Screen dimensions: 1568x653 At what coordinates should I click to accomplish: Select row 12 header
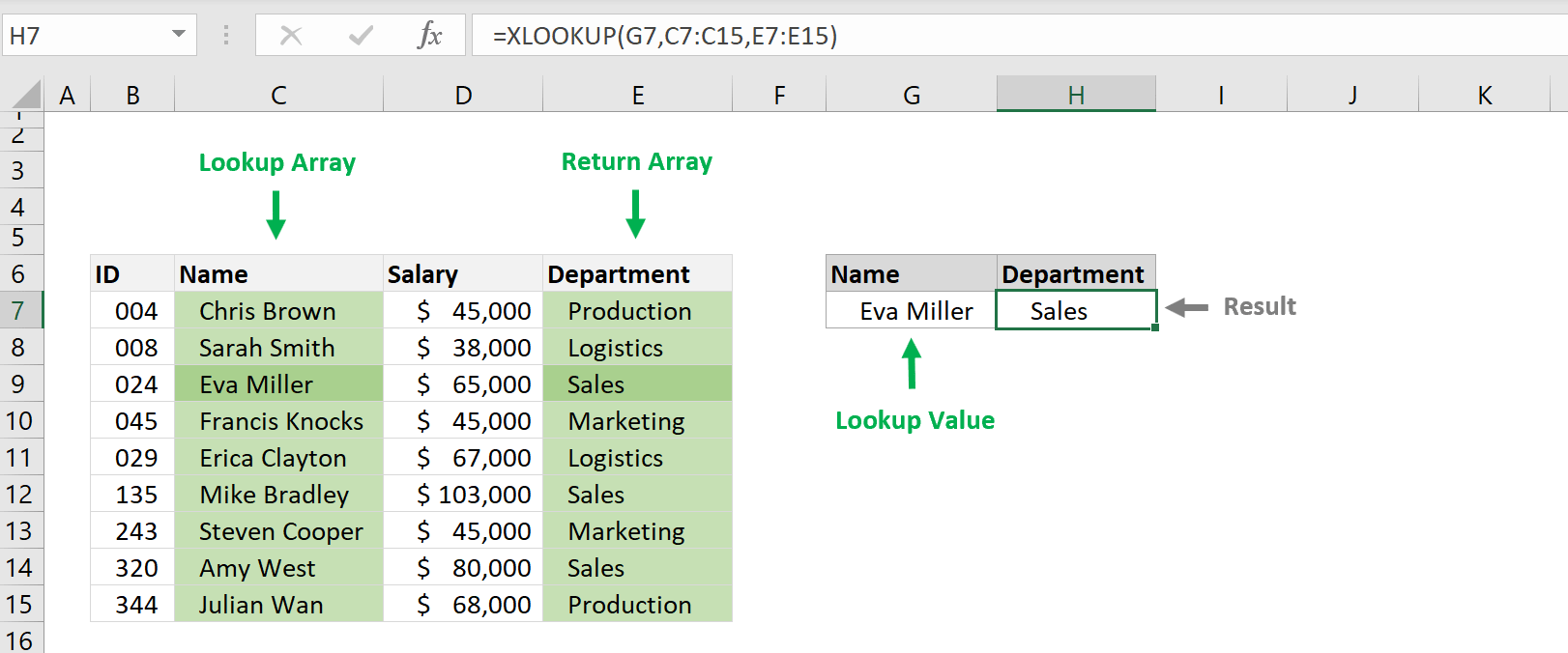(x=19, y=495)
